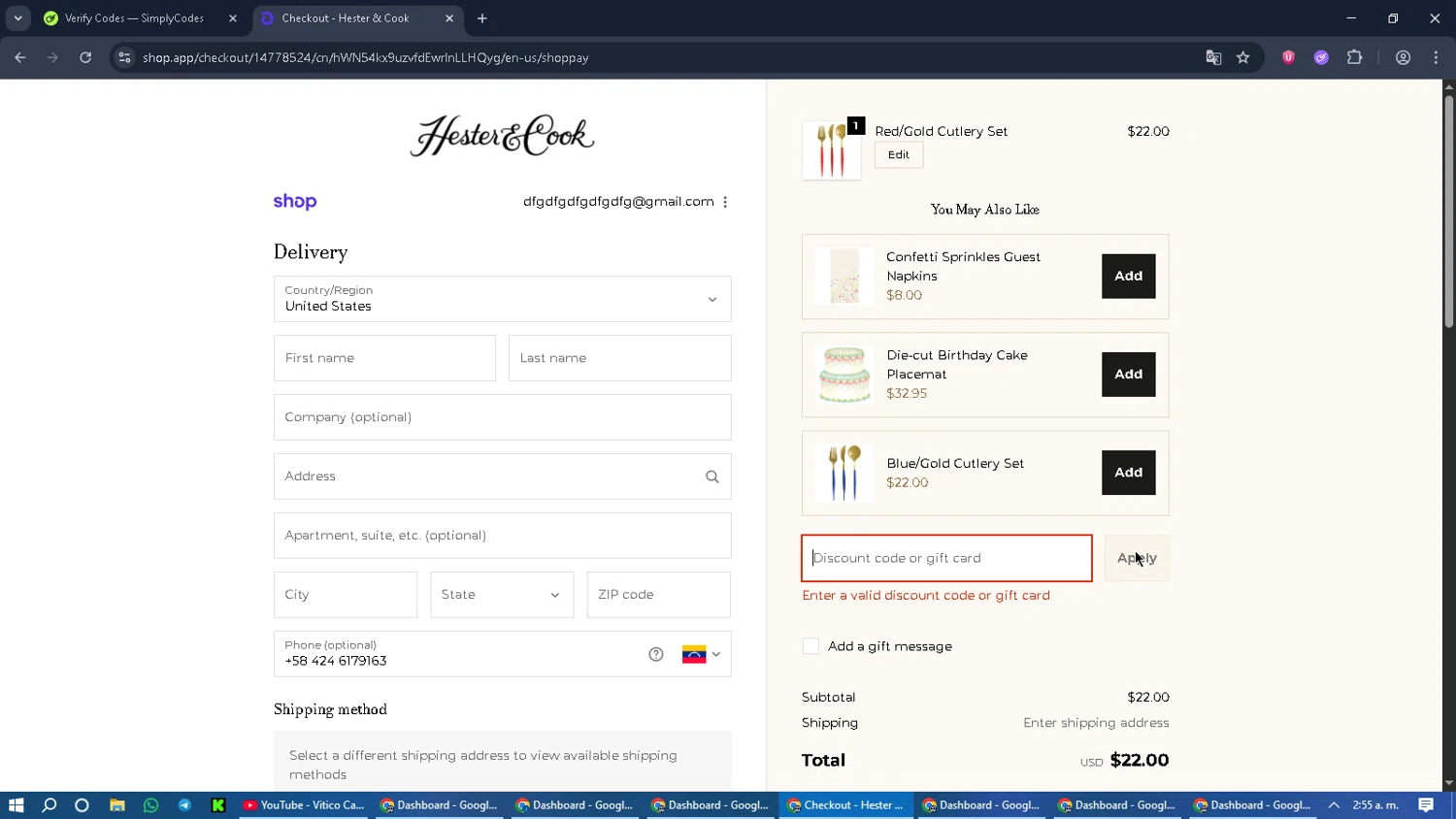
Task: Click the page vertical scrollbar
Action: tap(1448, 210)
